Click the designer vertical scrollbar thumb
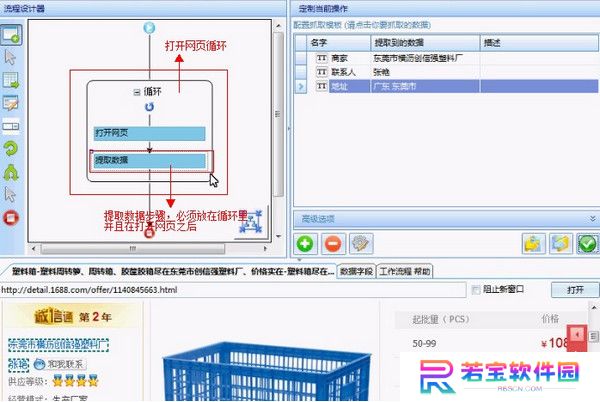This screenshot has width=600, height=402. click(x=278, y=114)
